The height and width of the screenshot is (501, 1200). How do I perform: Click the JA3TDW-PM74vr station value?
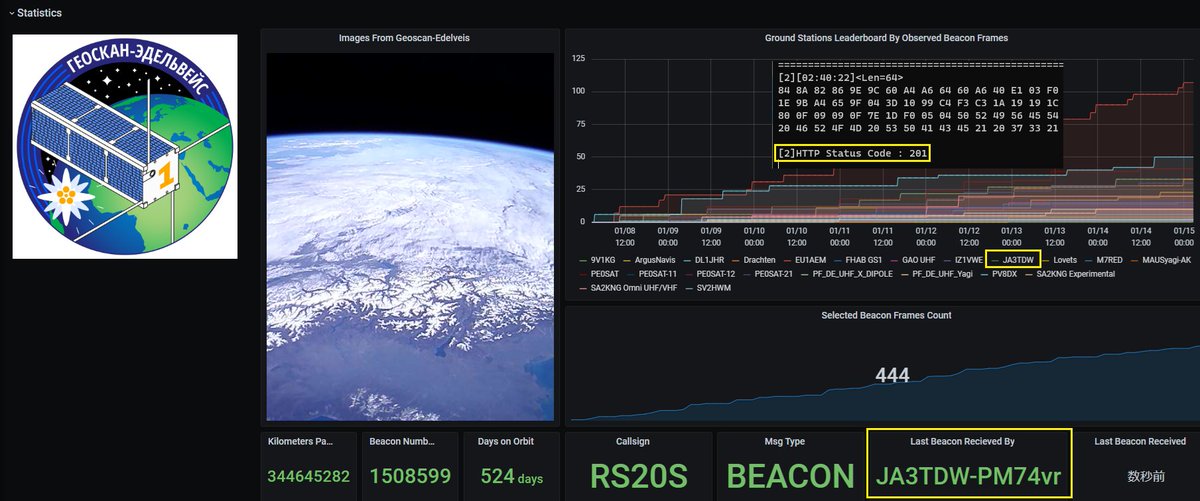coord(970,476)
